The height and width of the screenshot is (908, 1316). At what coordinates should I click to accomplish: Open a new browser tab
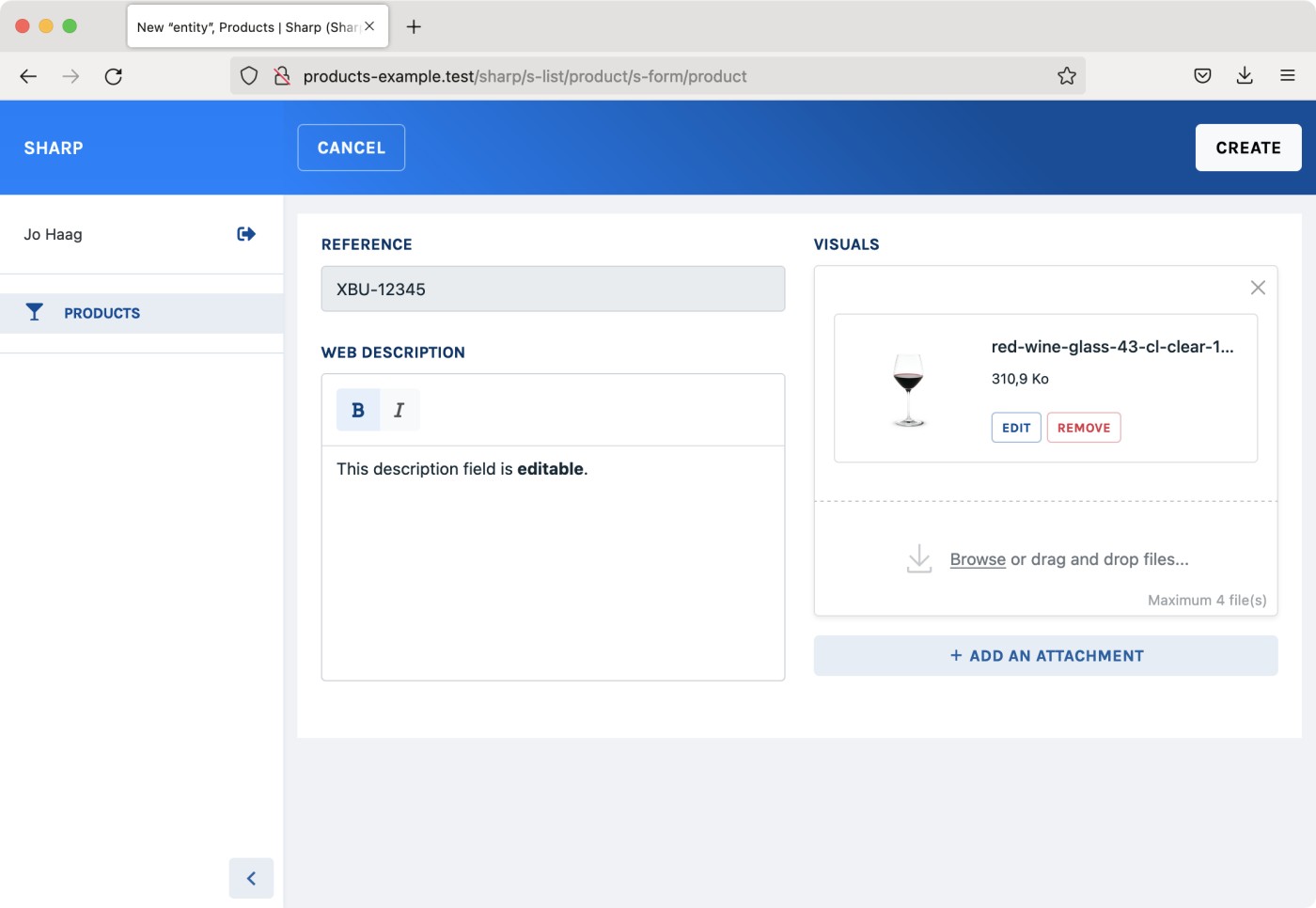coord(414,26)
